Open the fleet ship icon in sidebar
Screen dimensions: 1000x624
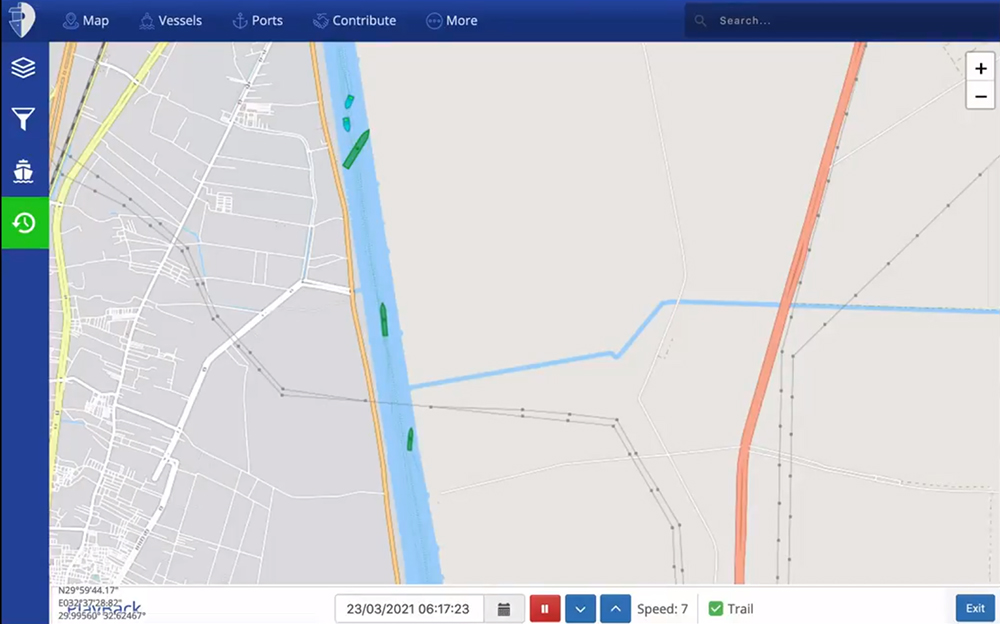click(23, 171)
